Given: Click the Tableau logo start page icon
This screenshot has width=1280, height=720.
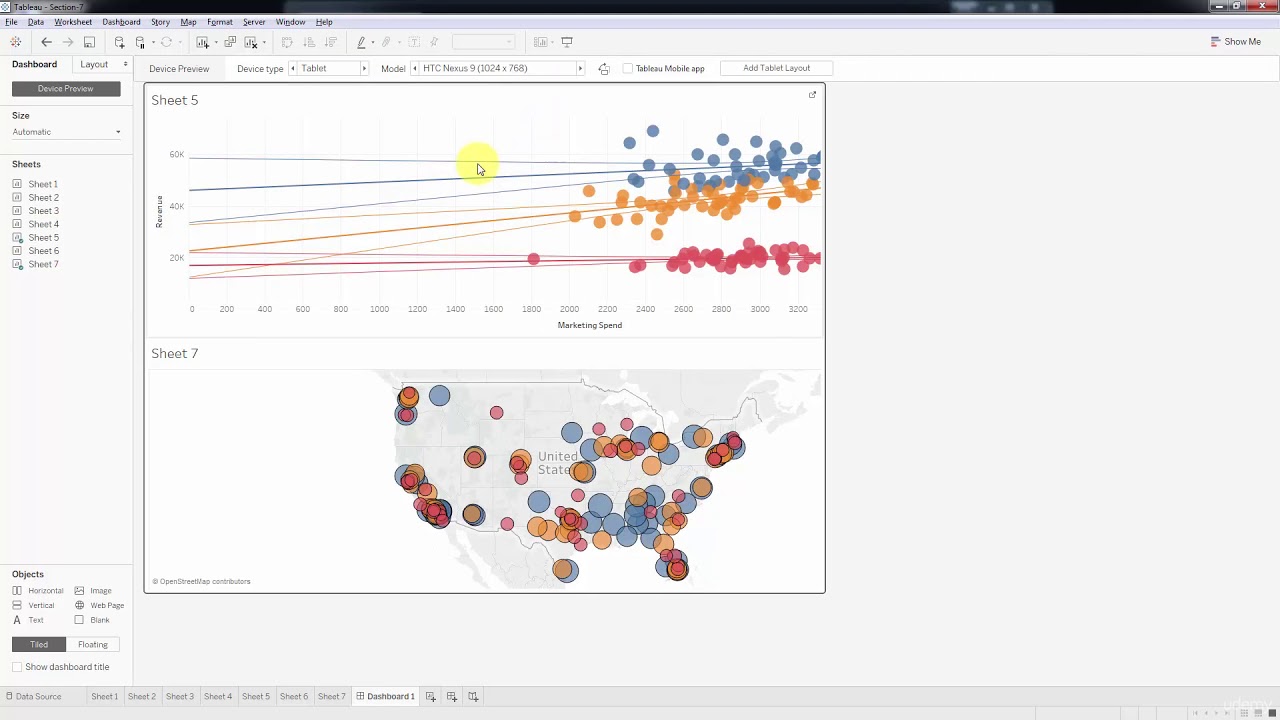Looking at the screenshot, I should pyautogui.click(x=15, y=42).
